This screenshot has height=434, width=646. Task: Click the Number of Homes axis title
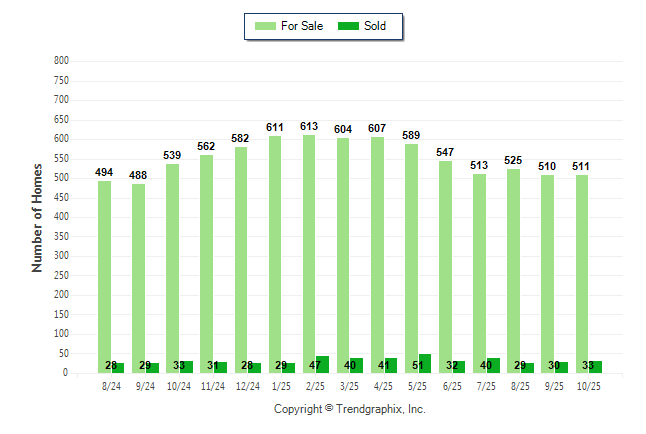38,217
